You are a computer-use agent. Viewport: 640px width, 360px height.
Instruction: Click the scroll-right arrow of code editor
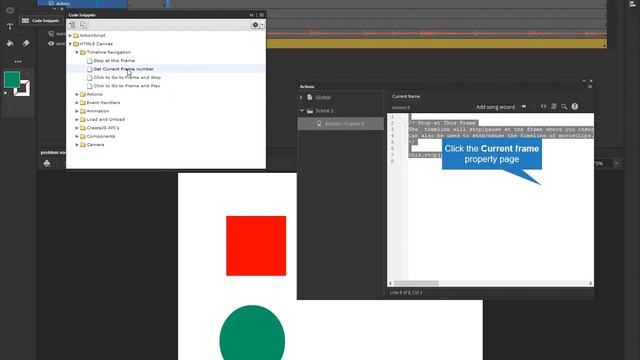click(x=591, y=283)
